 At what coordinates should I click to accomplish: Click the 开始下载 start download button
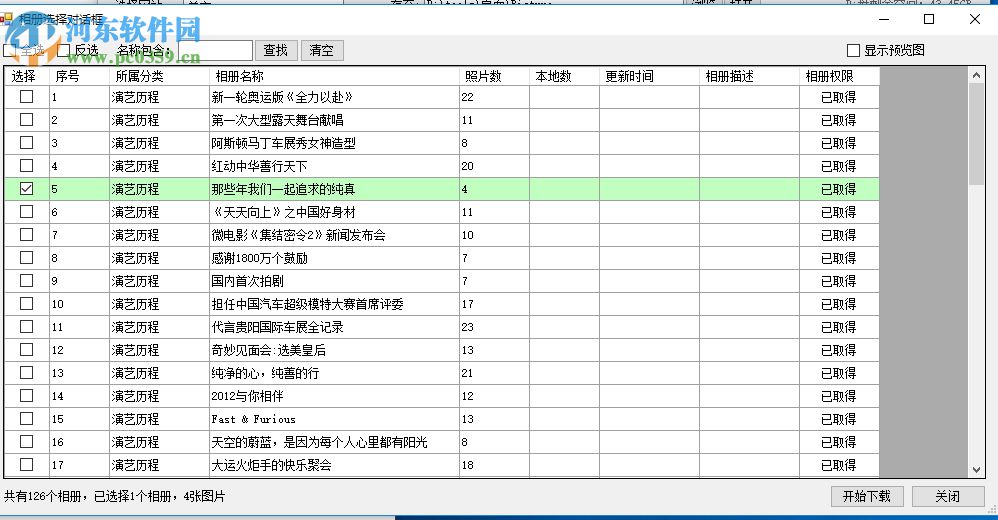point(867,496)
